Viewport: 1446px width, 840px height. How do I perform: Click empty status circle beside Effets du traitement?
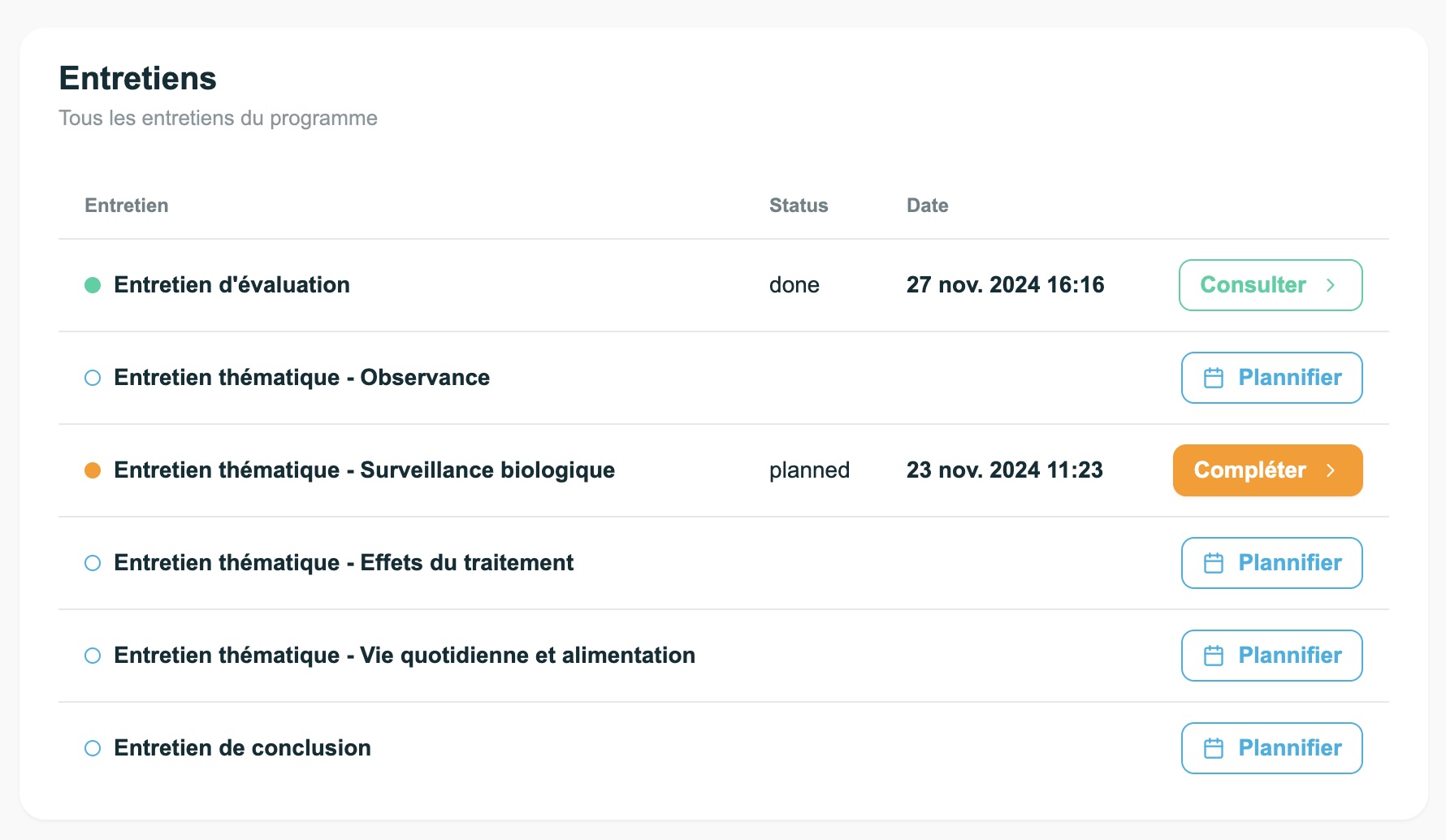point(93,563)
